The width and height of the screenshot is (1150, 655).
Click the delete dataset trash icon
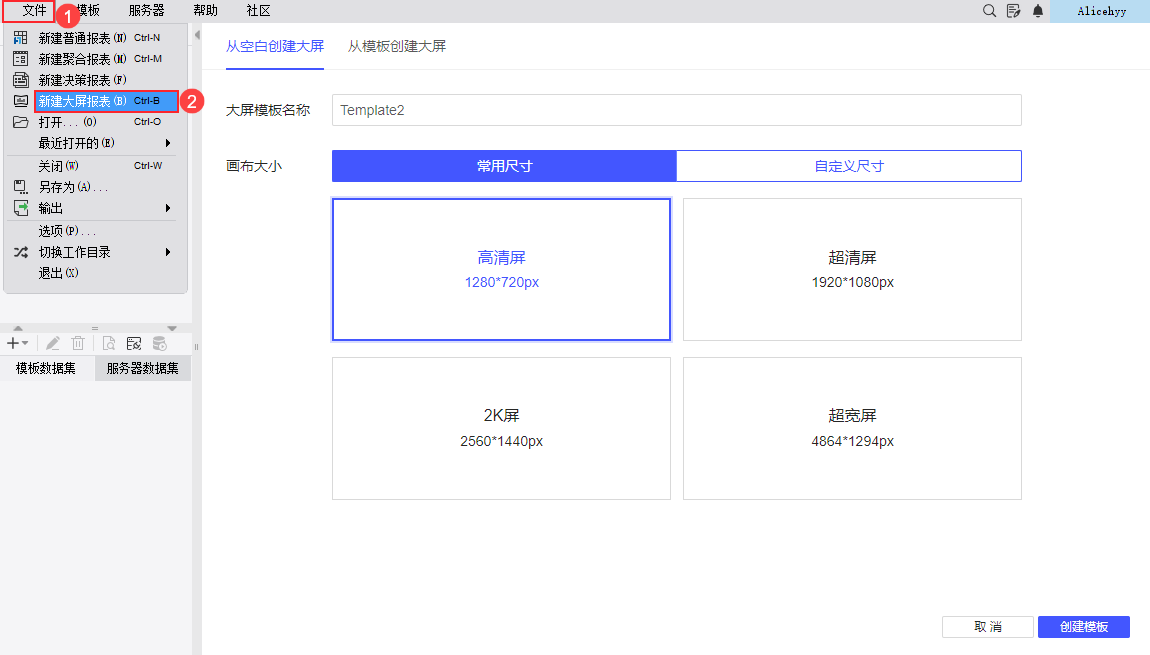coord(78,343)
